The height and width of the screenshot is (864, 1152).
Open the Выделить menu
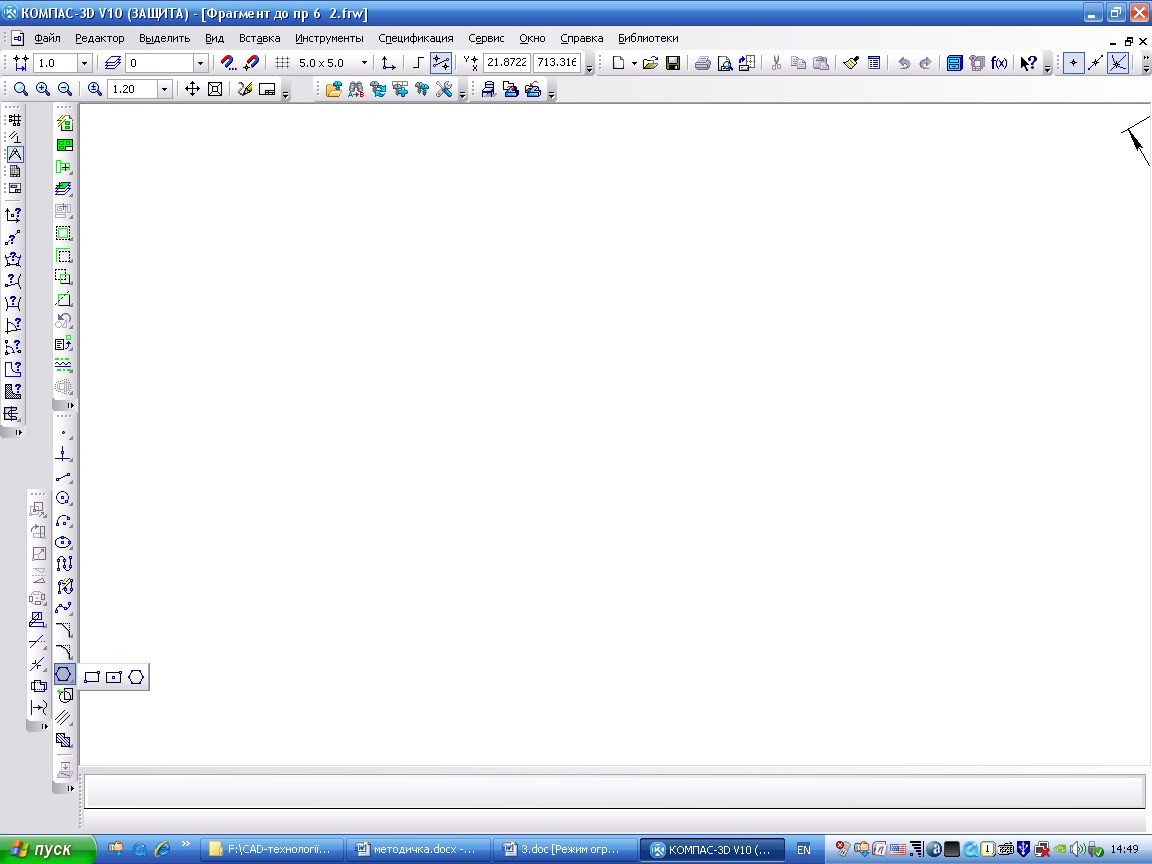[165, 38]
